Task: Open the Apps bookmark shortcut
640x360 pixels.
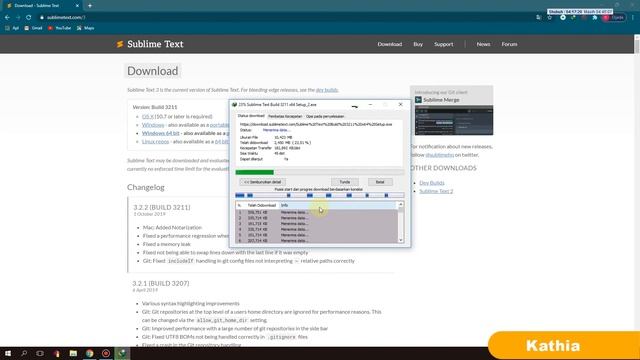Action: point(12,28)
